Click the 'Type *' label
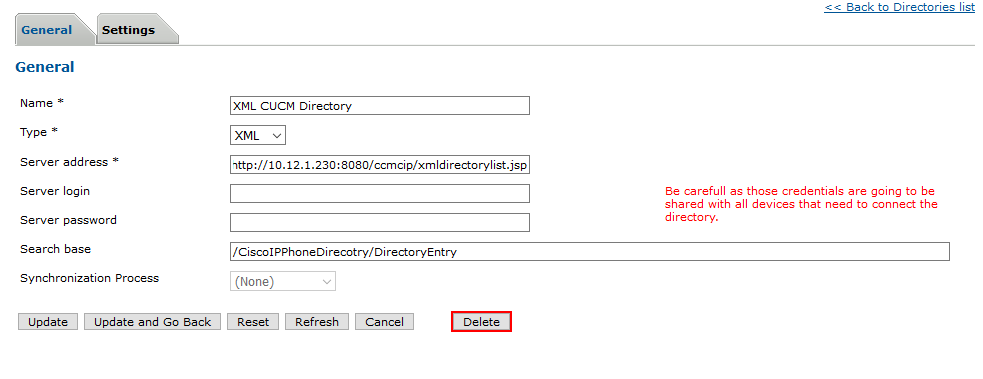The height and width of the screenshot is (379, 983). tap(39, 132)
